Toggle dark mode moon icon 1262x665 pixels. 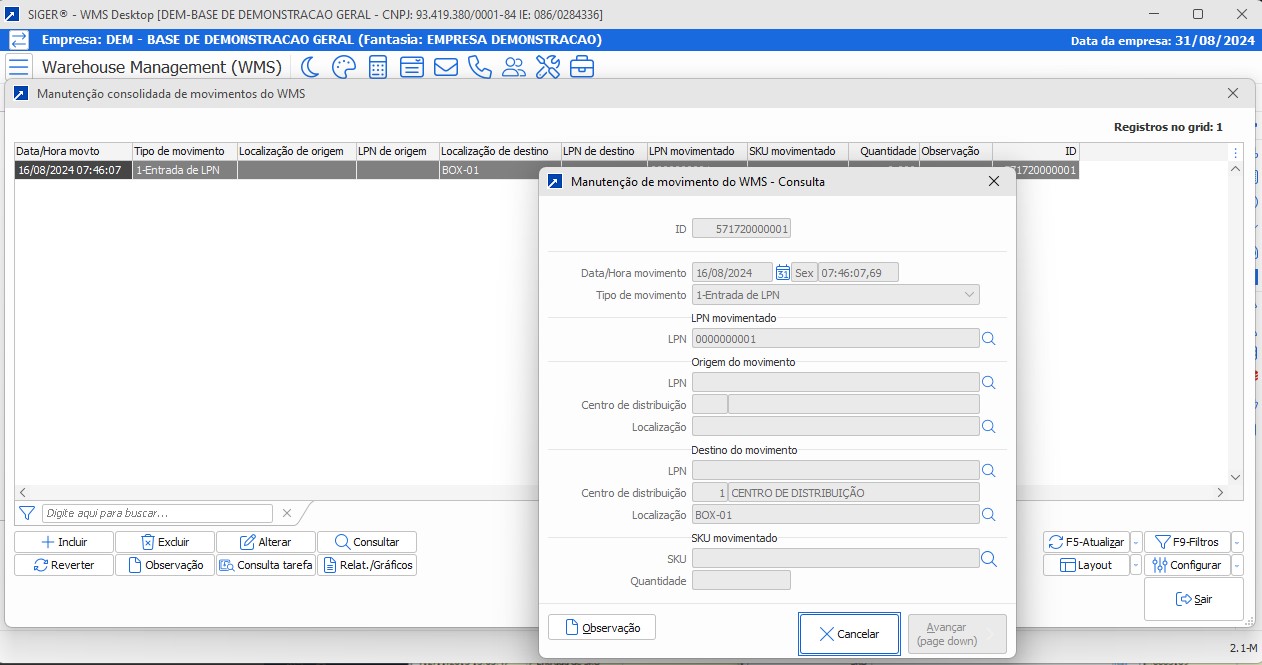311,67
